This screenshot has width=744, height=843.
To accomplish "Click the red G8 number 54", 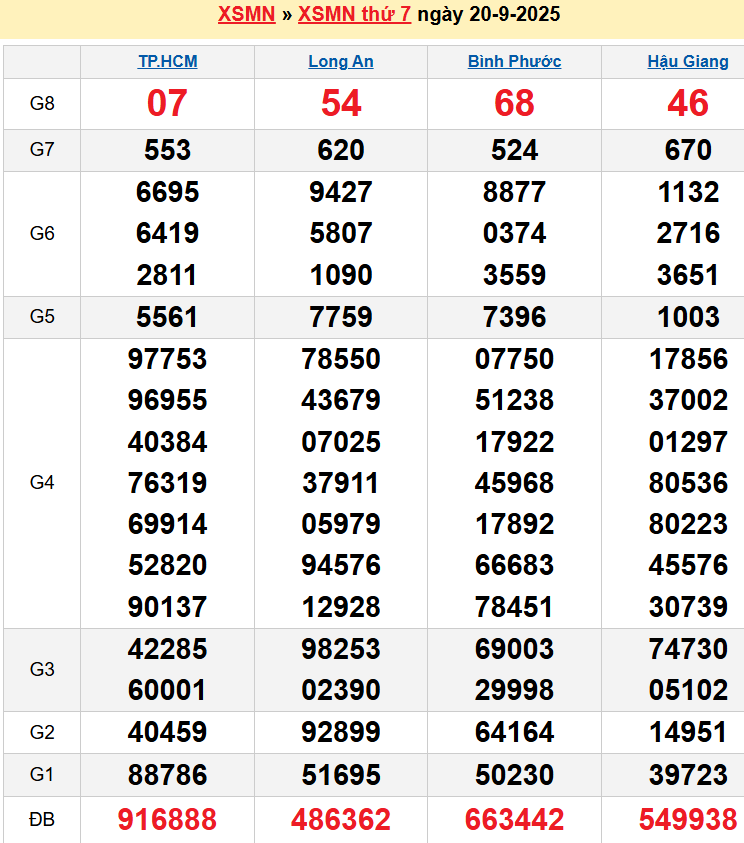I will coord(341,103).
